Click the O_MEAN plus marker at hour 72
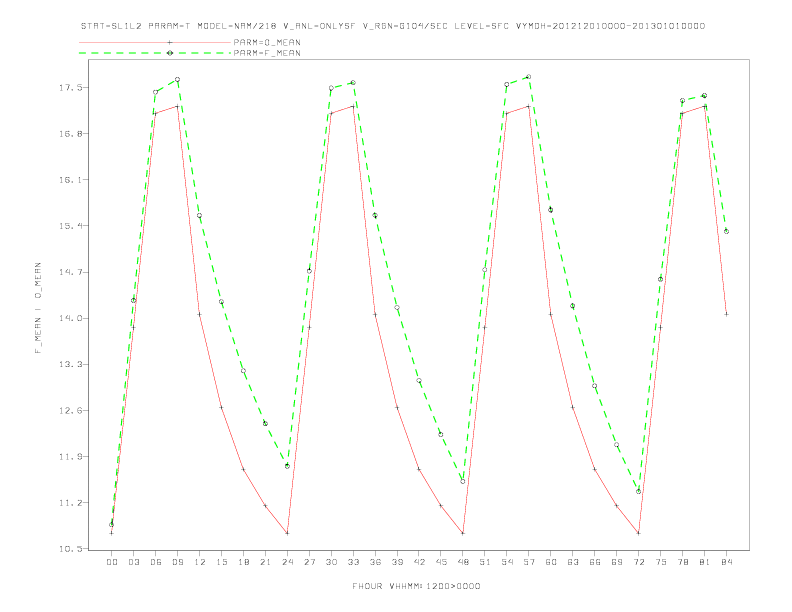The width and height of the screenshot is (792, 612). 639,533
